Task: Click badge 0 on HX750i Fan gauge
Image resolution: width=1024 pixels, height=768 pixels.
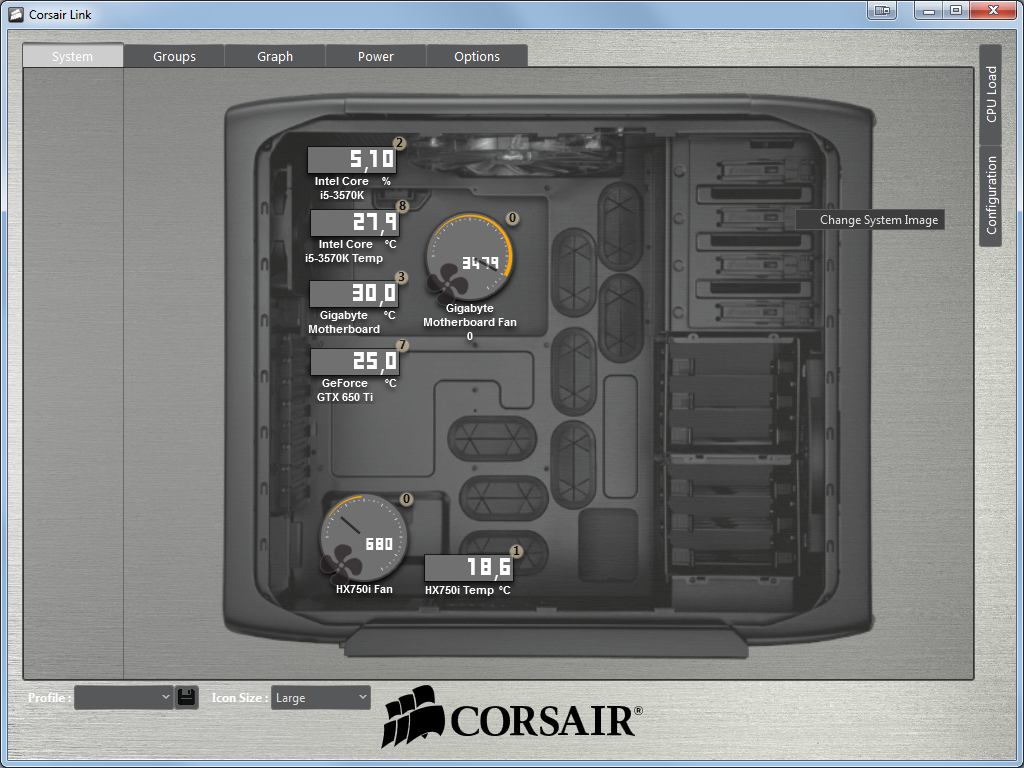Action: (406, 499)
